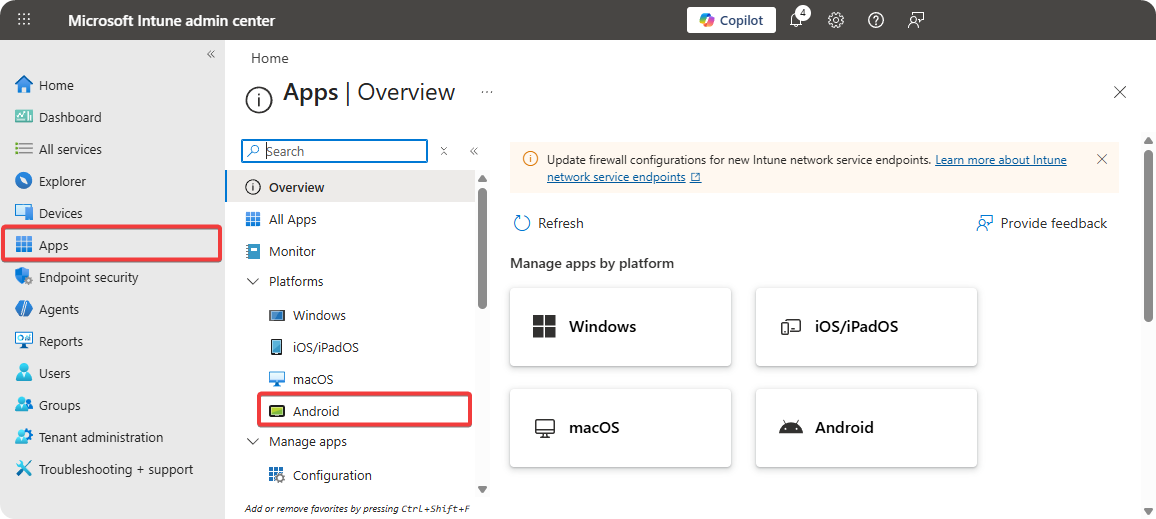Click the Copilot button
Viewport: 1156px width, 519px height.
(x=731, y=20)
